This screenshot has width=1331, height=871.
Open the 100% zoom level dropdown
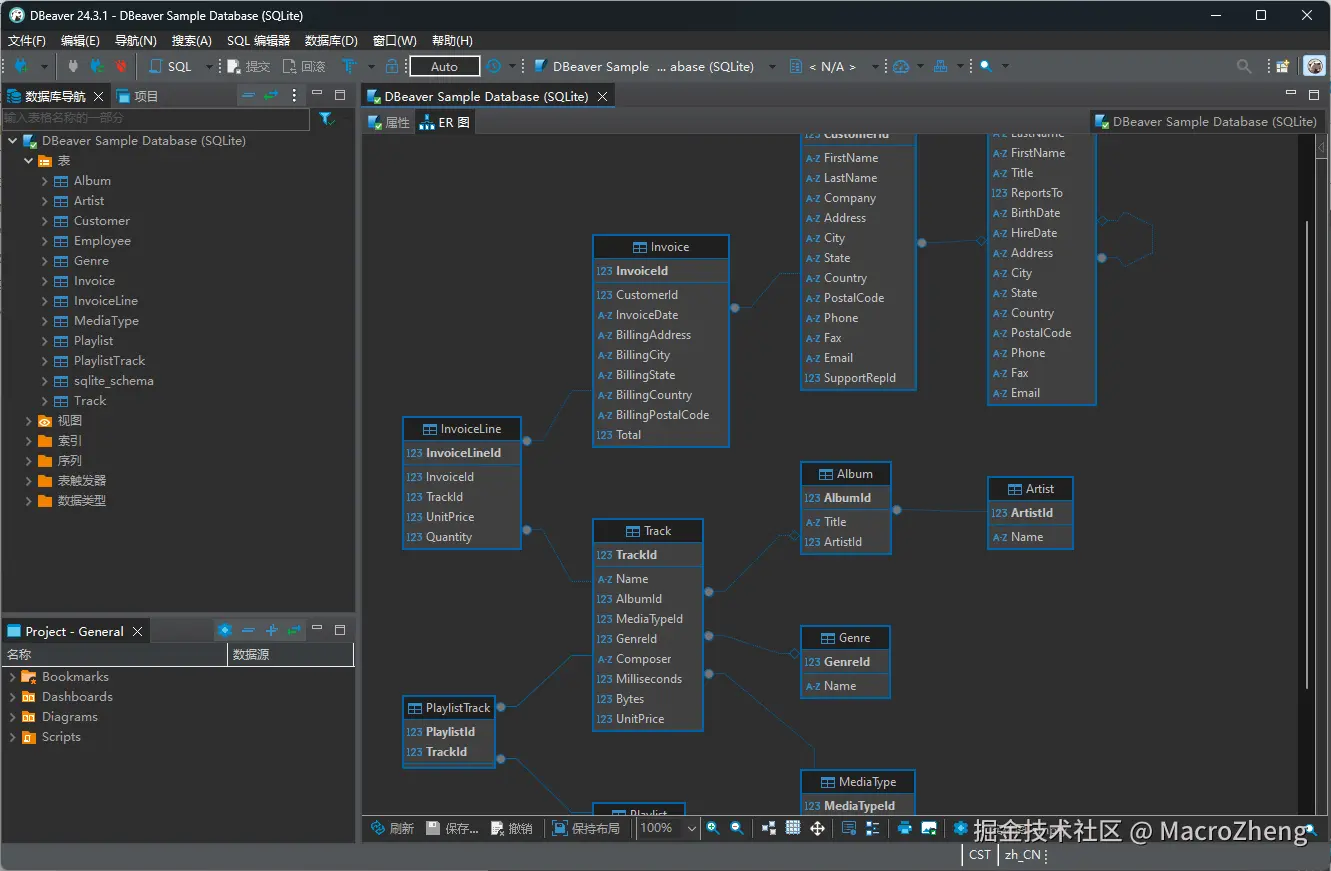(x=691, y=828)
